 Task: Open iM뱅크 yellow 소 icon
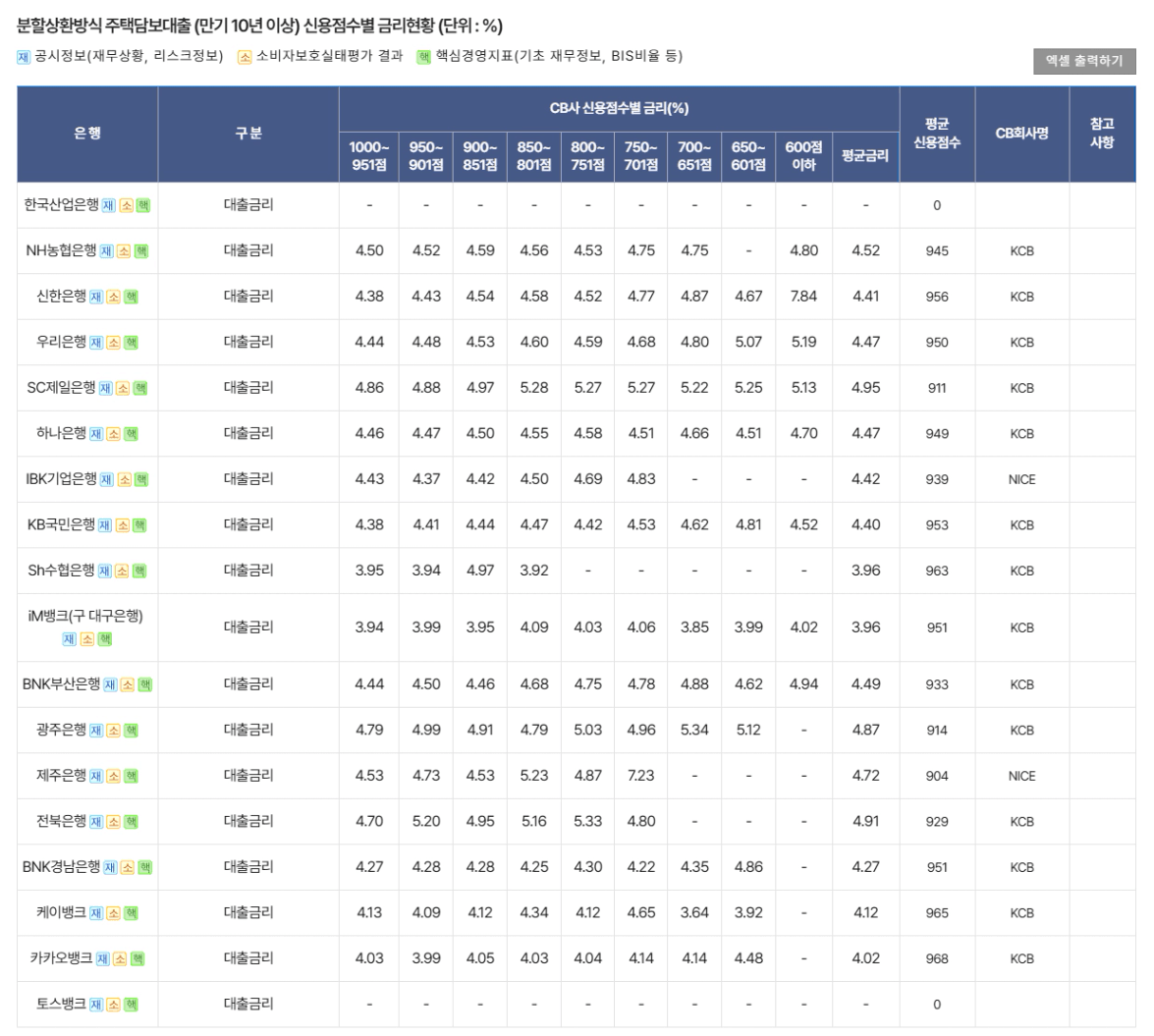(x=87, y=639)
